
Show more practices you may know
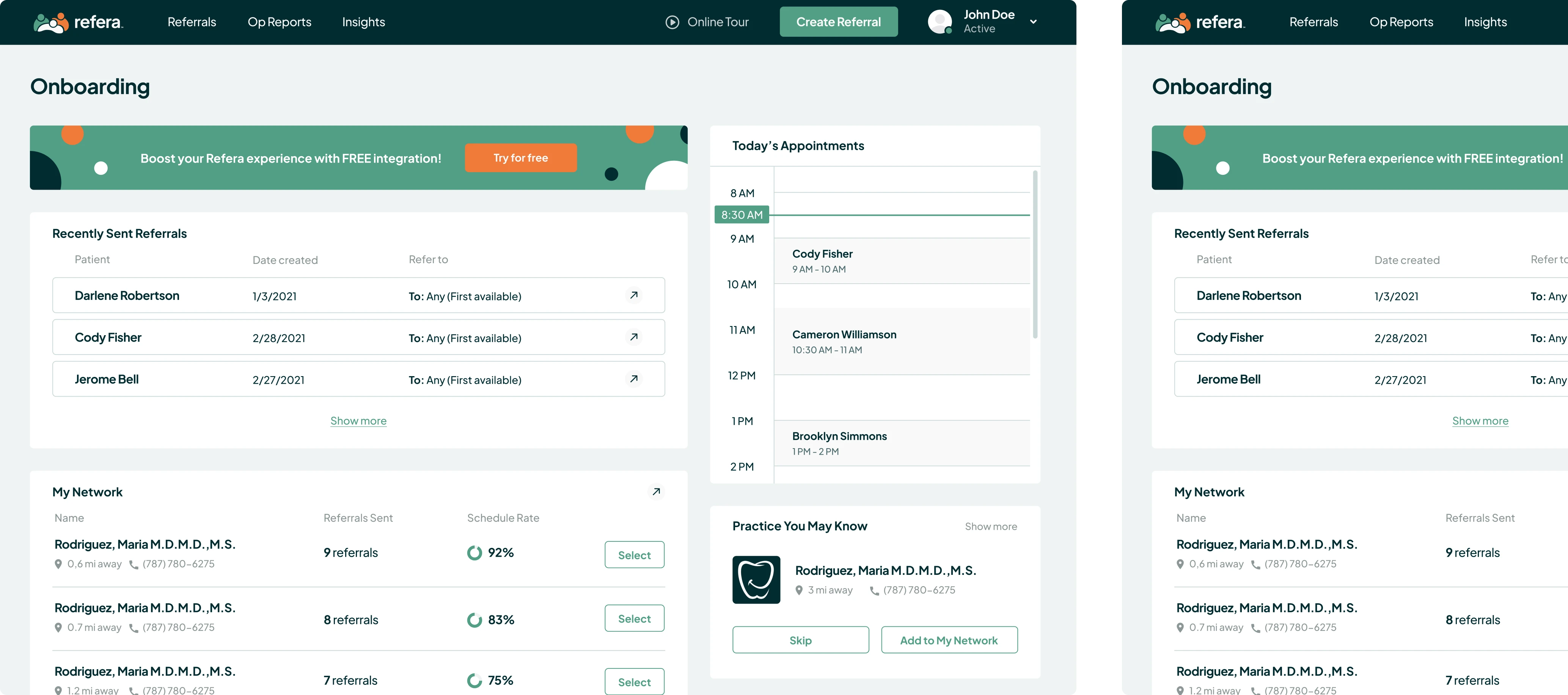(990, 526)
